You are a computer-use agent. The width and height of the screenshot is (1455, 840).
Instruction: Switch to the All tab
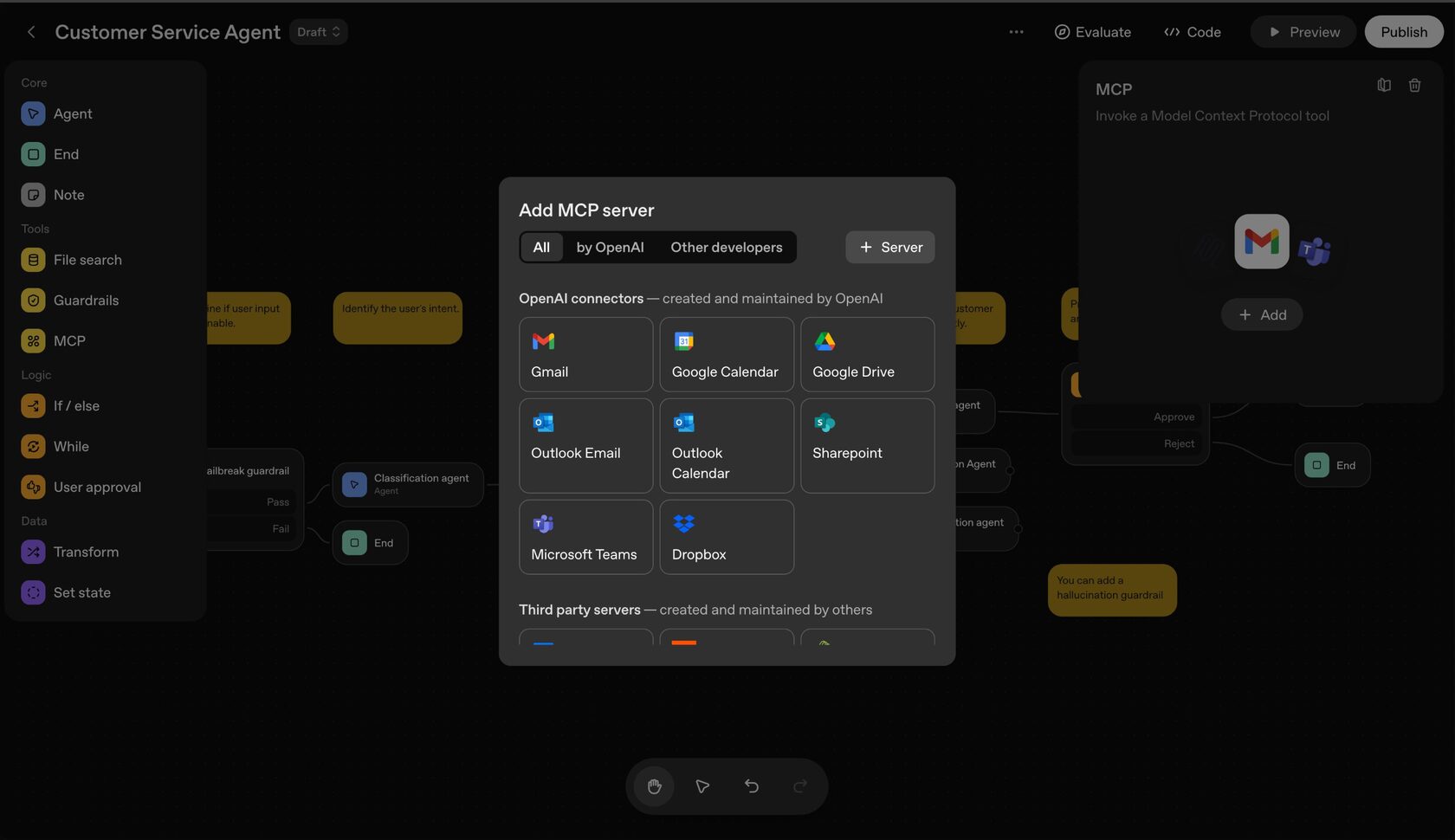tap(541, 248)
